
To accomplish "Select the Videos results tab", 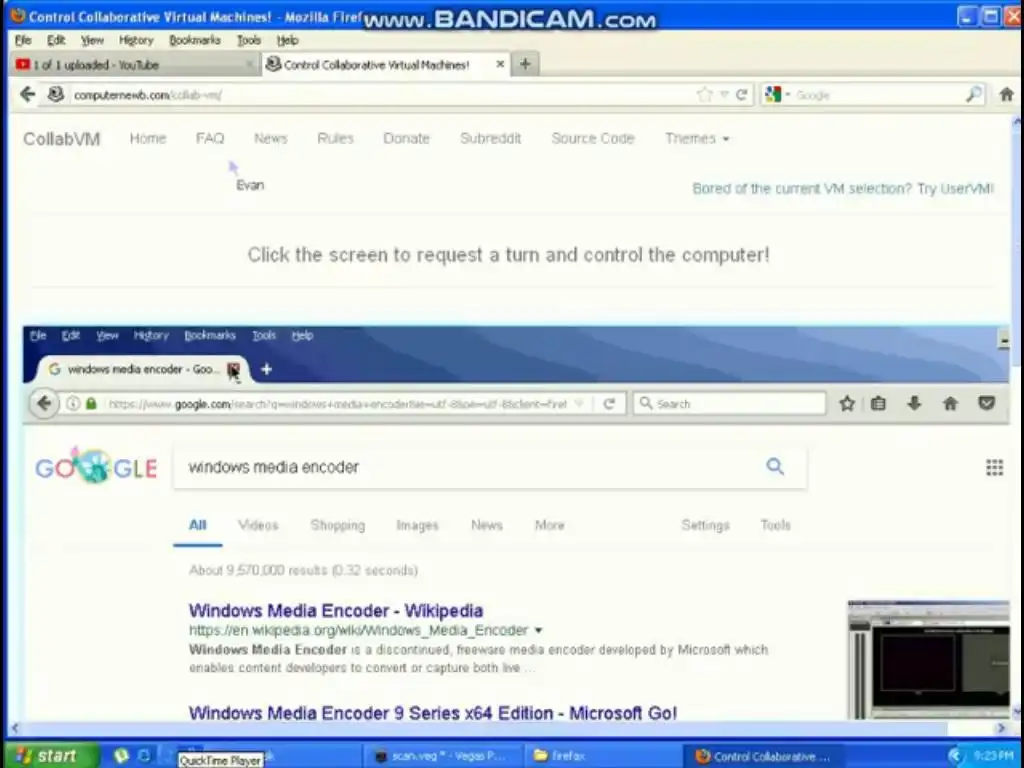I will pyautogui.click(x=258, y=525).
